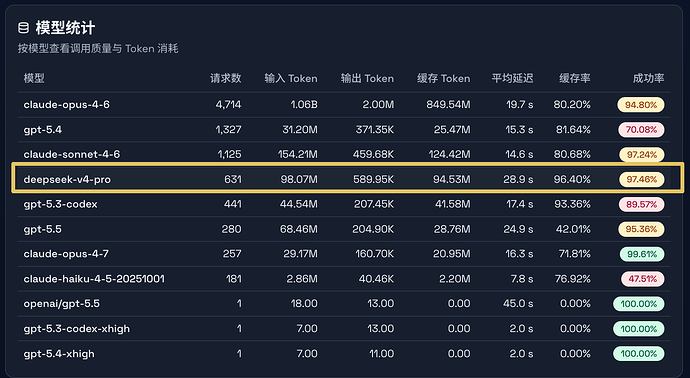The height and width of the screenshot is (378, 690).
Task: Click the 成功率 column header
Action: (x=648, y=78)
